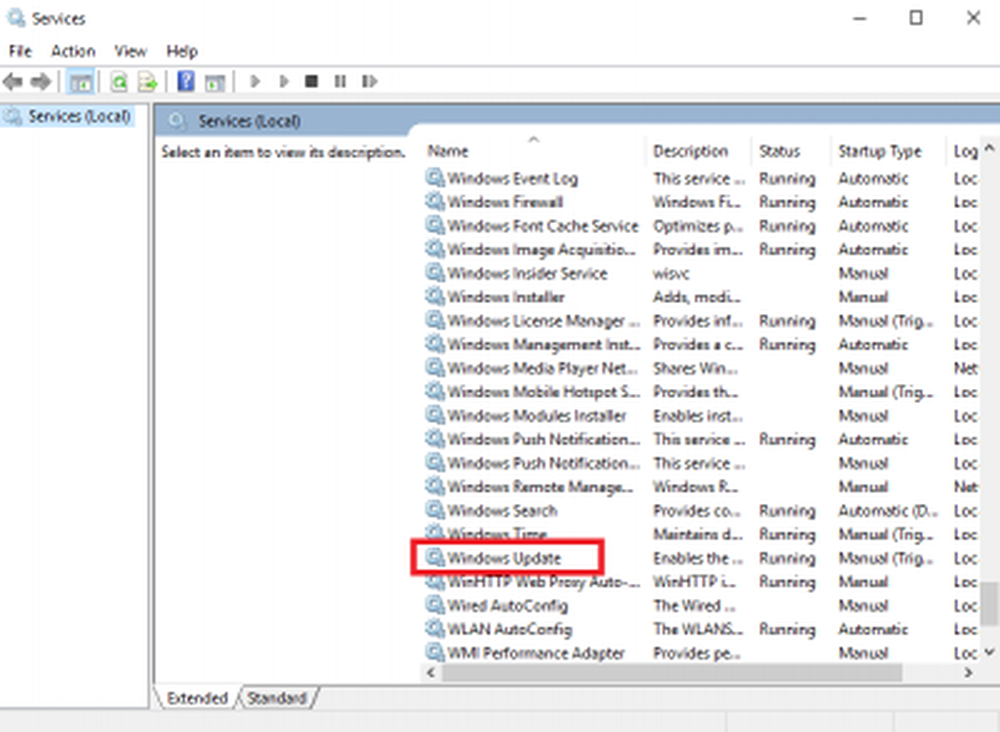The image size is (1000, 732).
Task: Click the Pause Service icon
Action: (340, 81)
